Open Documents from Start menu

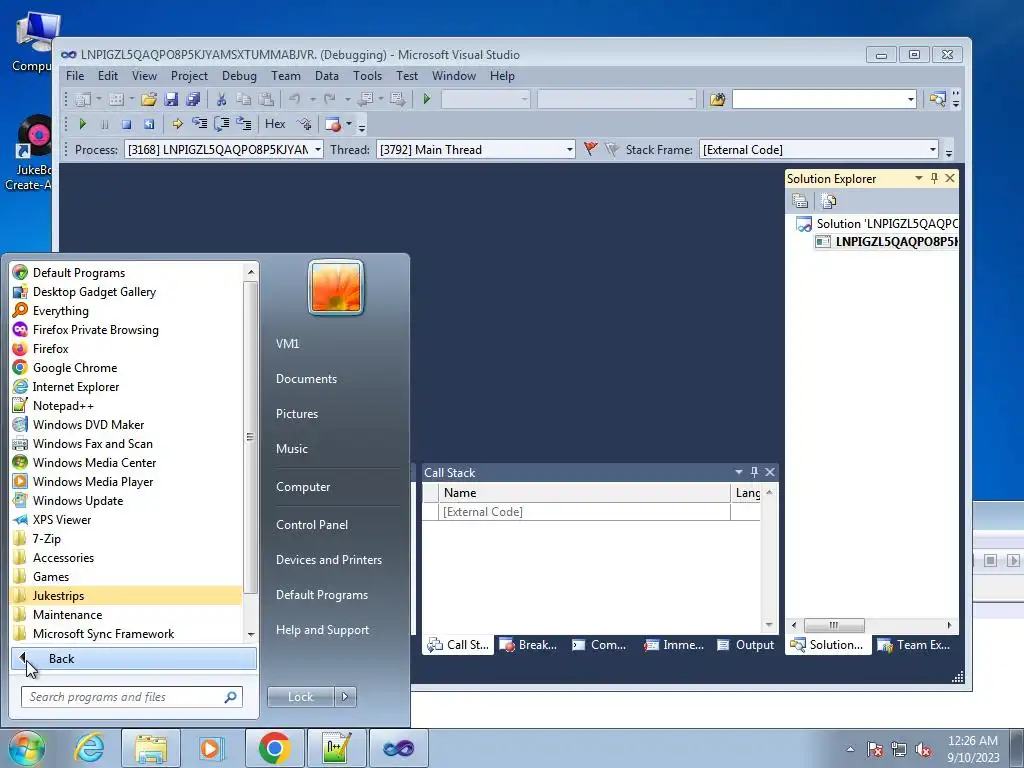(306, 379)
